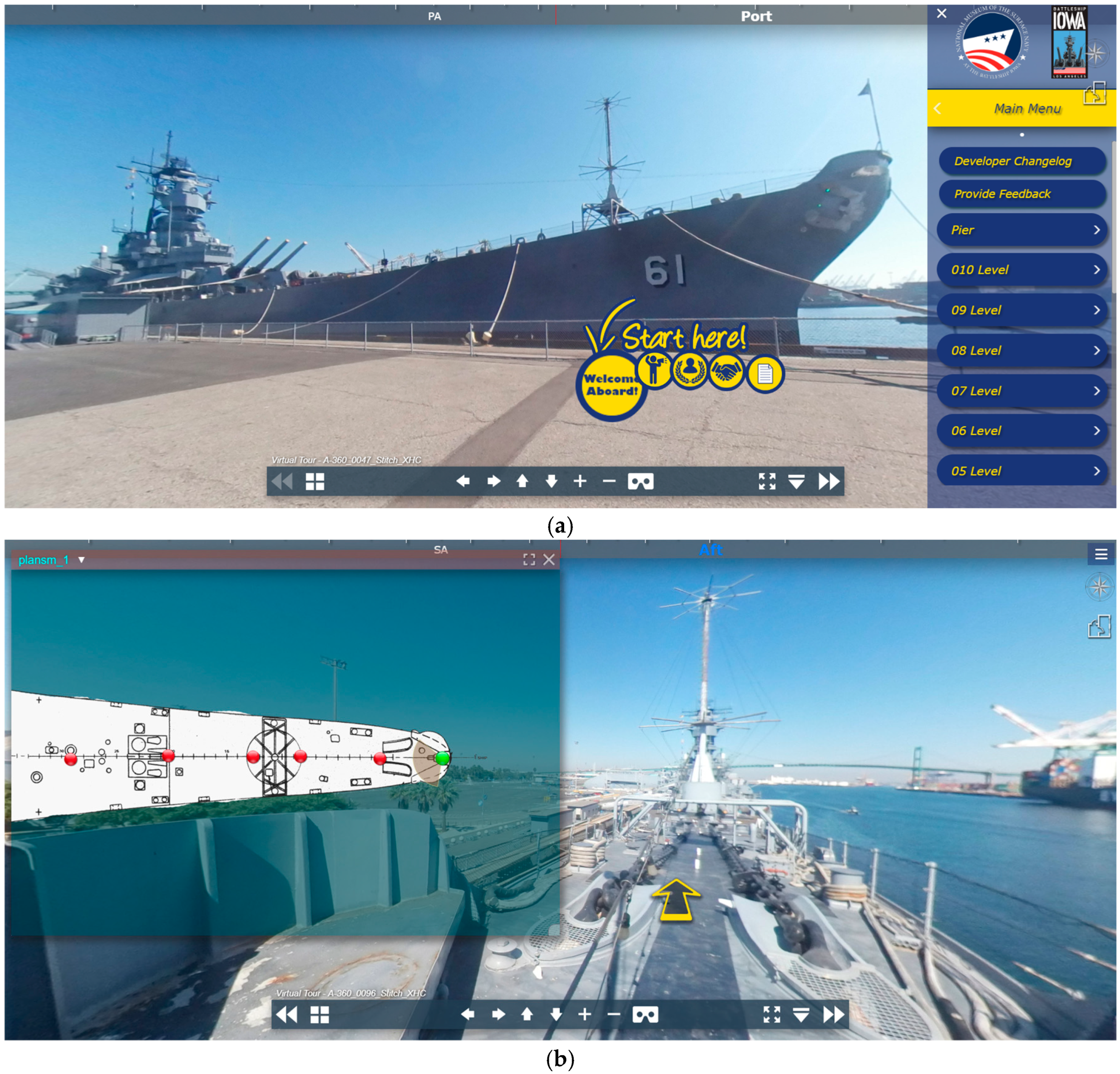Click the VR headset icon in top toolbar
Viewport: 1120px width, 1074px height.
pos(640,481)
